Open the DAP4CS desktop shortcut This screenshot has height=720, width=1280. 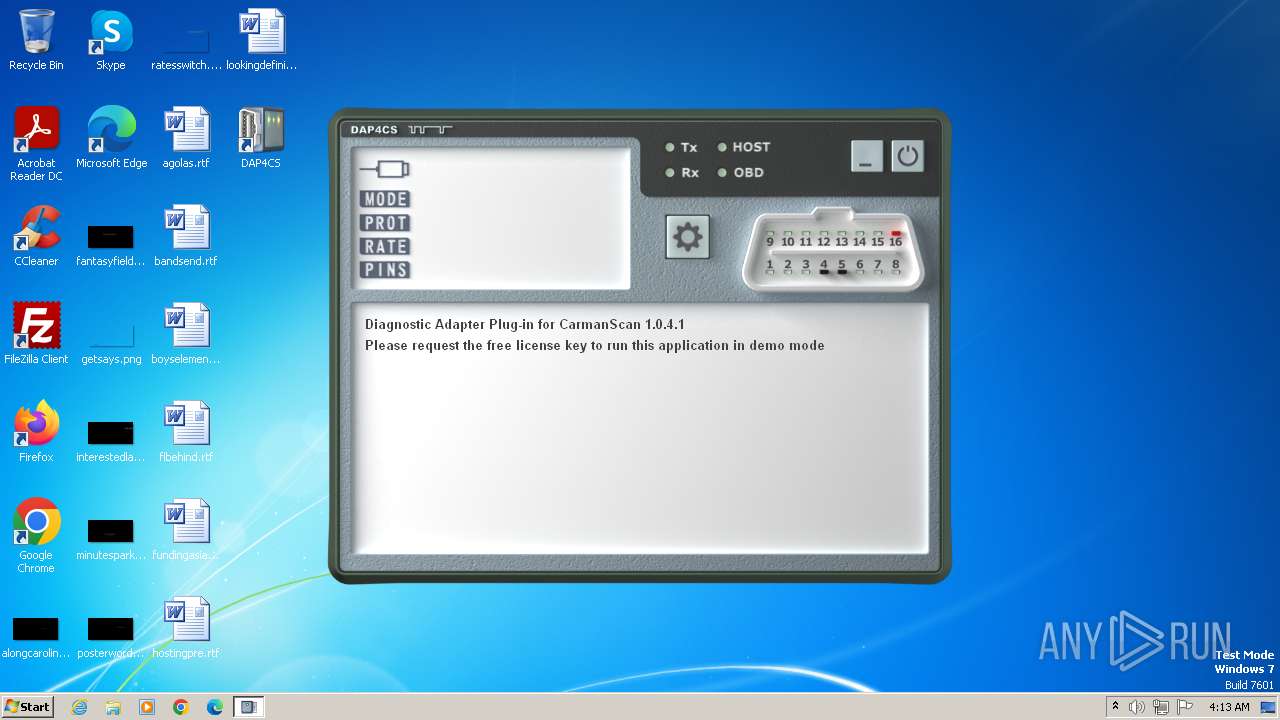(261, 138)
